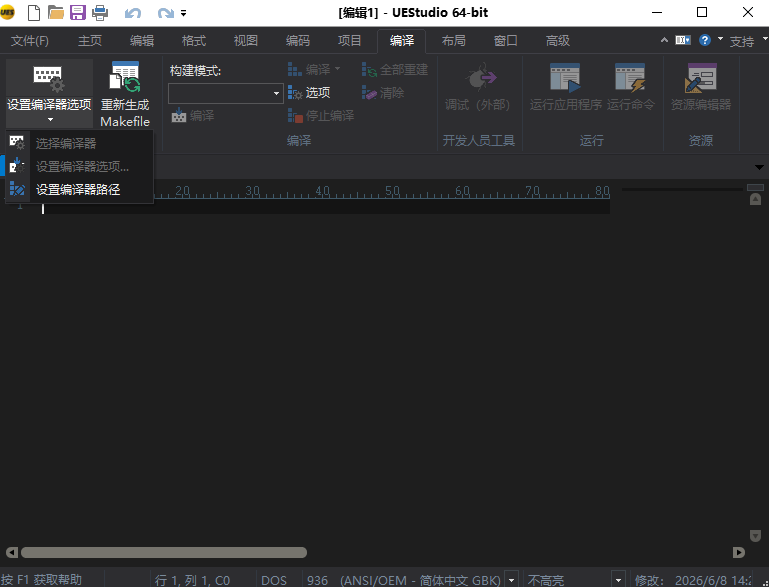The height and width of the screenshot is (587, 769).
Task: Open the 构建模式 combo box
Action: (226, 93)
